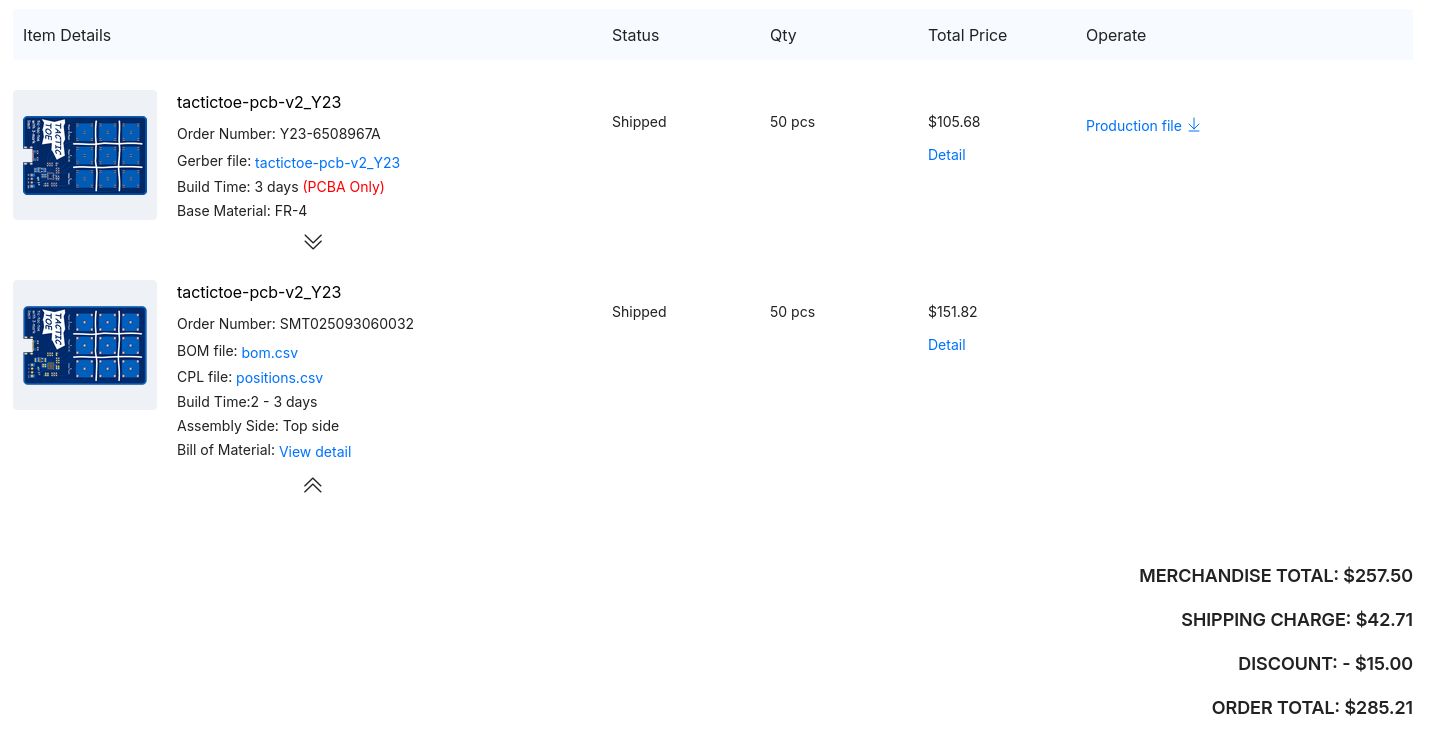Image resolution: width=1437 pixels, height=740 pixels.
Task: Open the positions.csv CPL file link
Action: 279,377
